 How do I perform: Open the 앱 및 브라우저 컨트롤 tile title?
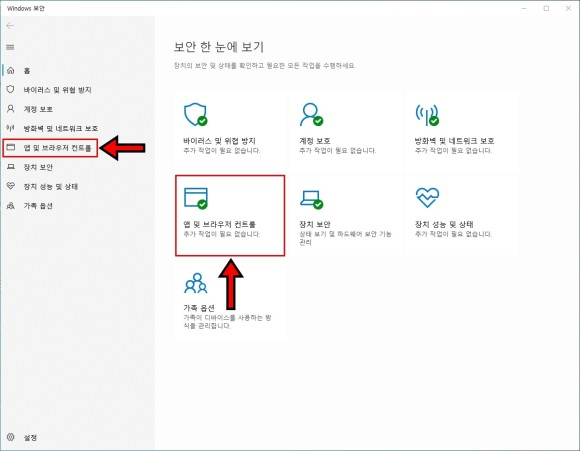click(219, 224)
